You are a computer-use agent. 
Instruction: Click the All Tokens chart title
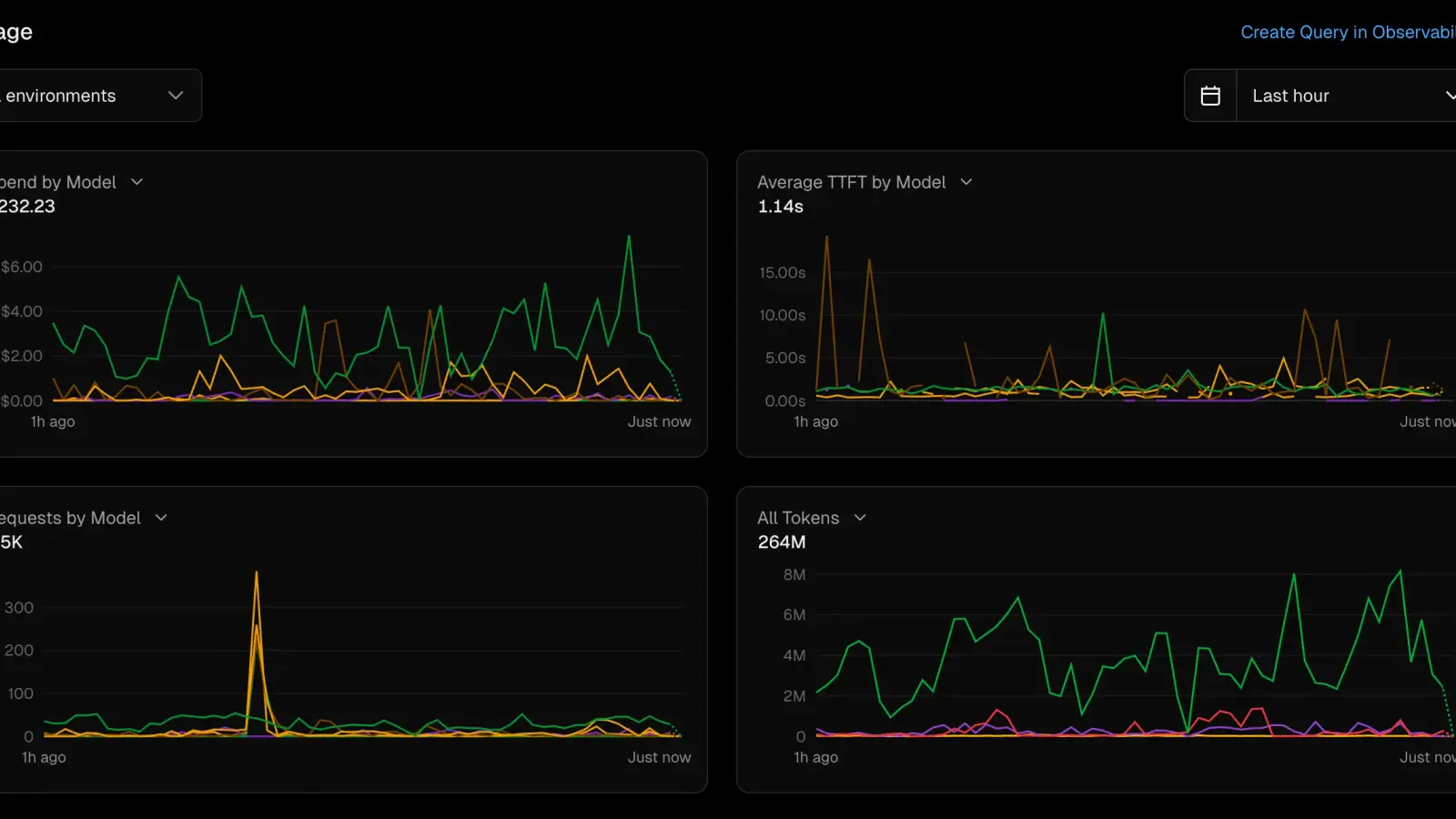tap(798, 518)
